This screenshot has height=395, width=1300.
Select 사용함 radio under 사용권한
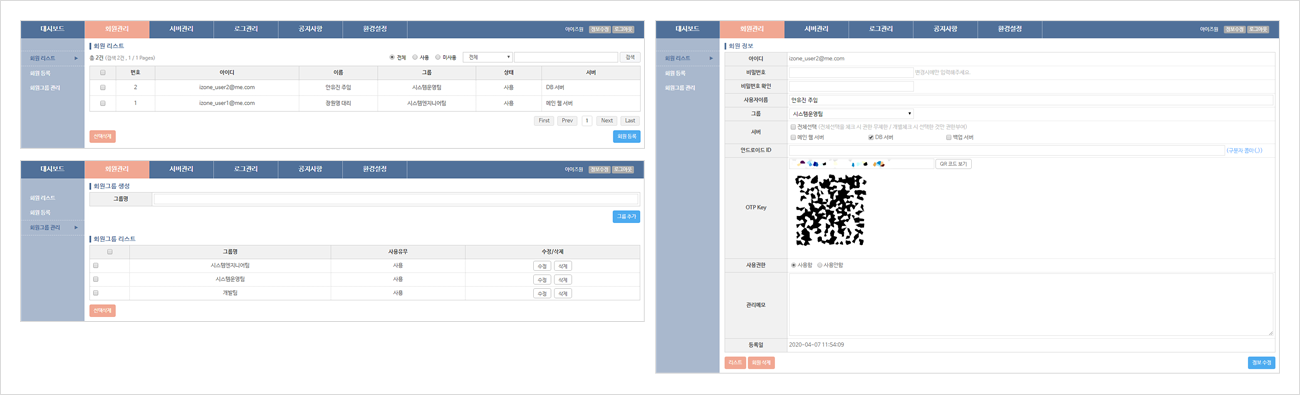(x=794, y=265)
